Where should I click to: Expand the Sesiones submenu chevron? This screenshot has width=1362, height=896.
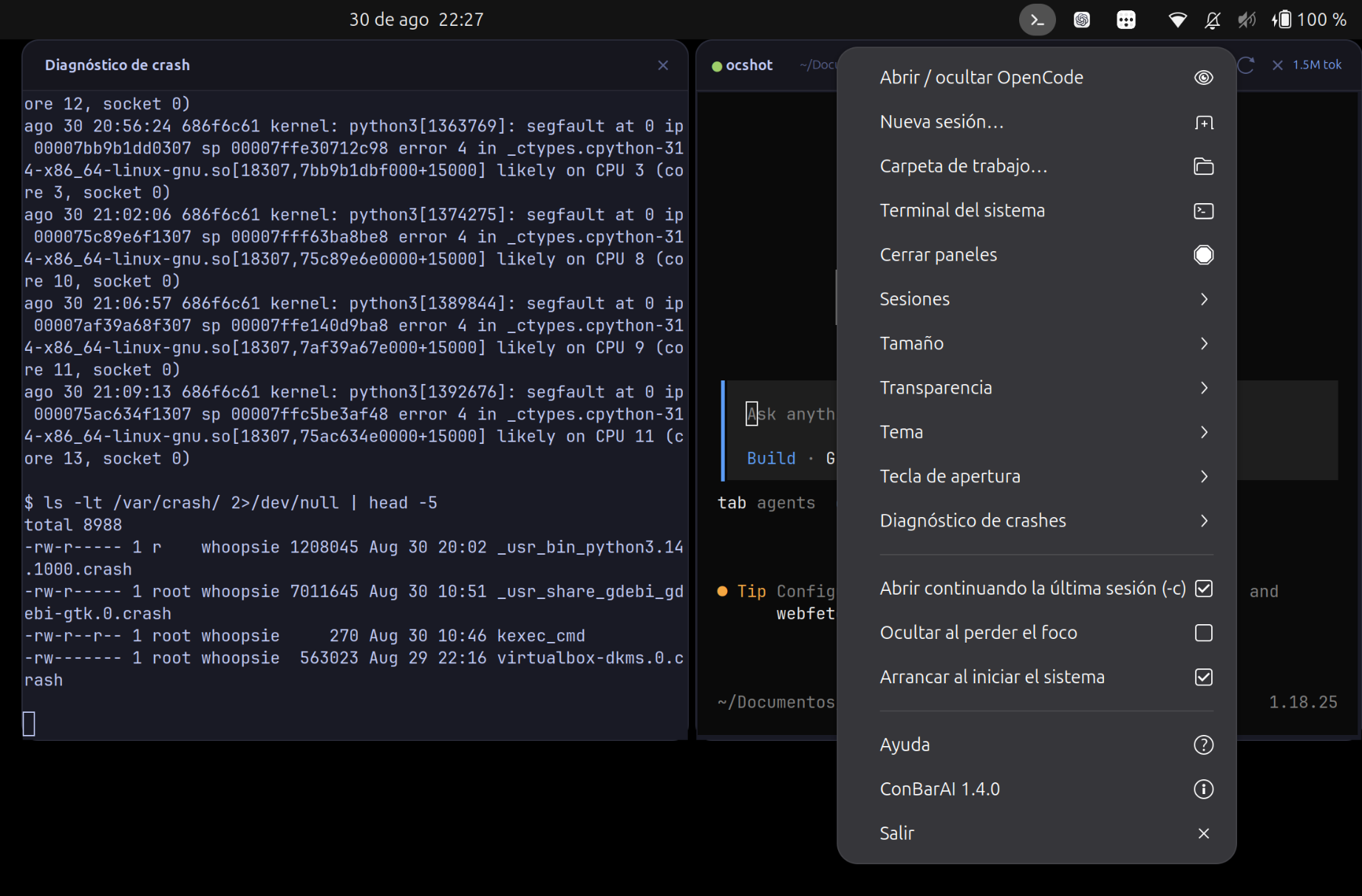[x=1204, y=299]
